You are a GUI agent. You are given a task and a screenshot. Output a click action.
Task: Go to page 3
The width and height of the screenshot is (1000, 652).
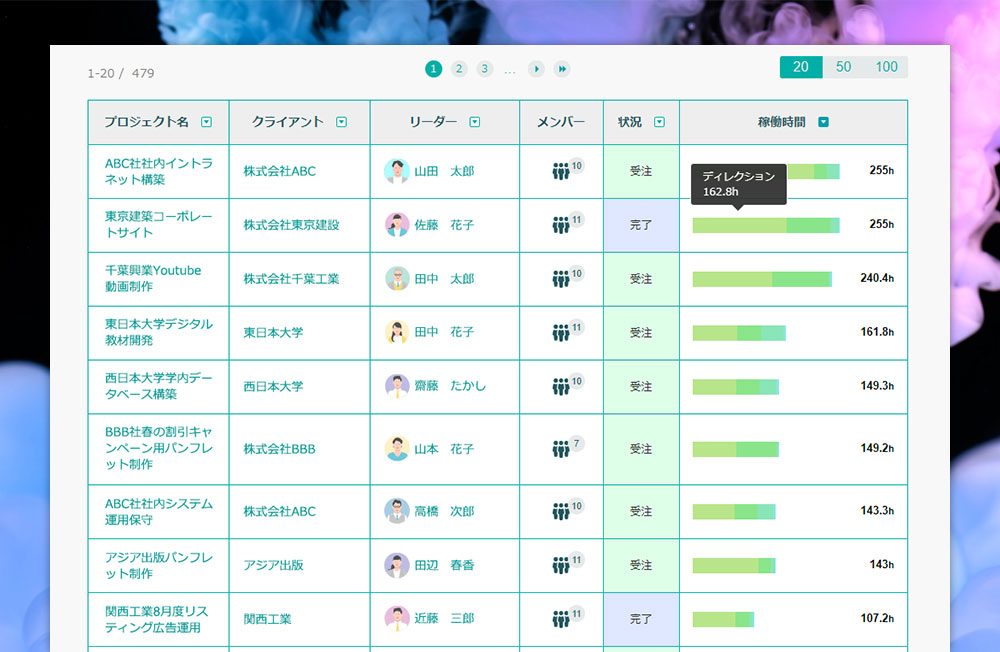[x=485, y=69]
